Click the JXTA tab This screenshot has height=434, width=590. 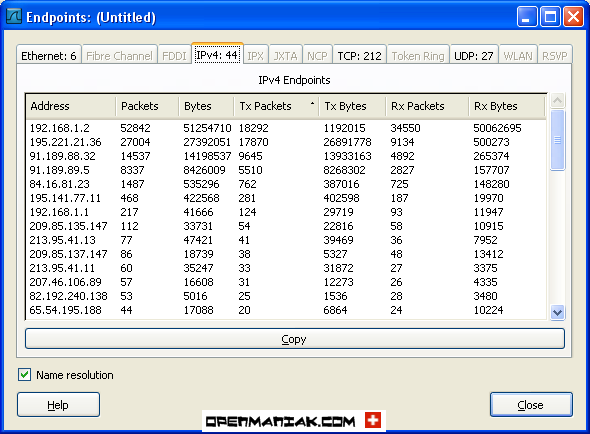coord(285,56)
